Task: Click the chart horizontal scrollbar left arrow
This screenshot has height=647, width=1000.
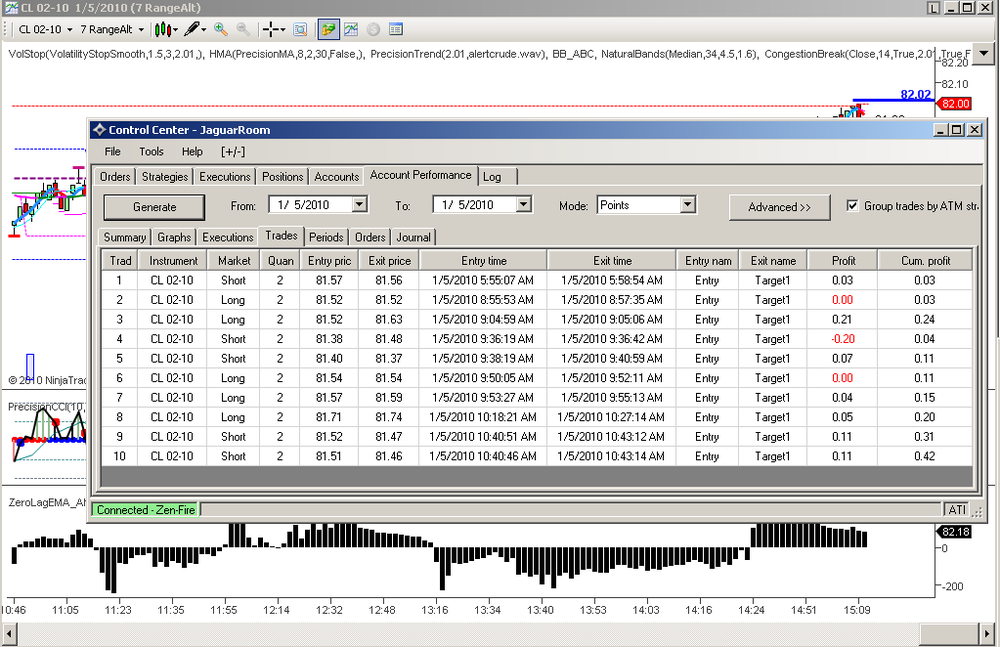Action: click(9, 634)
